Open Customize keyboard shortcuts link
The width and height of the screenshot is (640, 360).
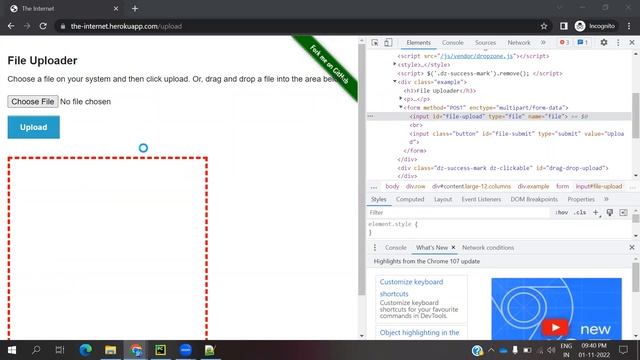click(x=411, y=288)
